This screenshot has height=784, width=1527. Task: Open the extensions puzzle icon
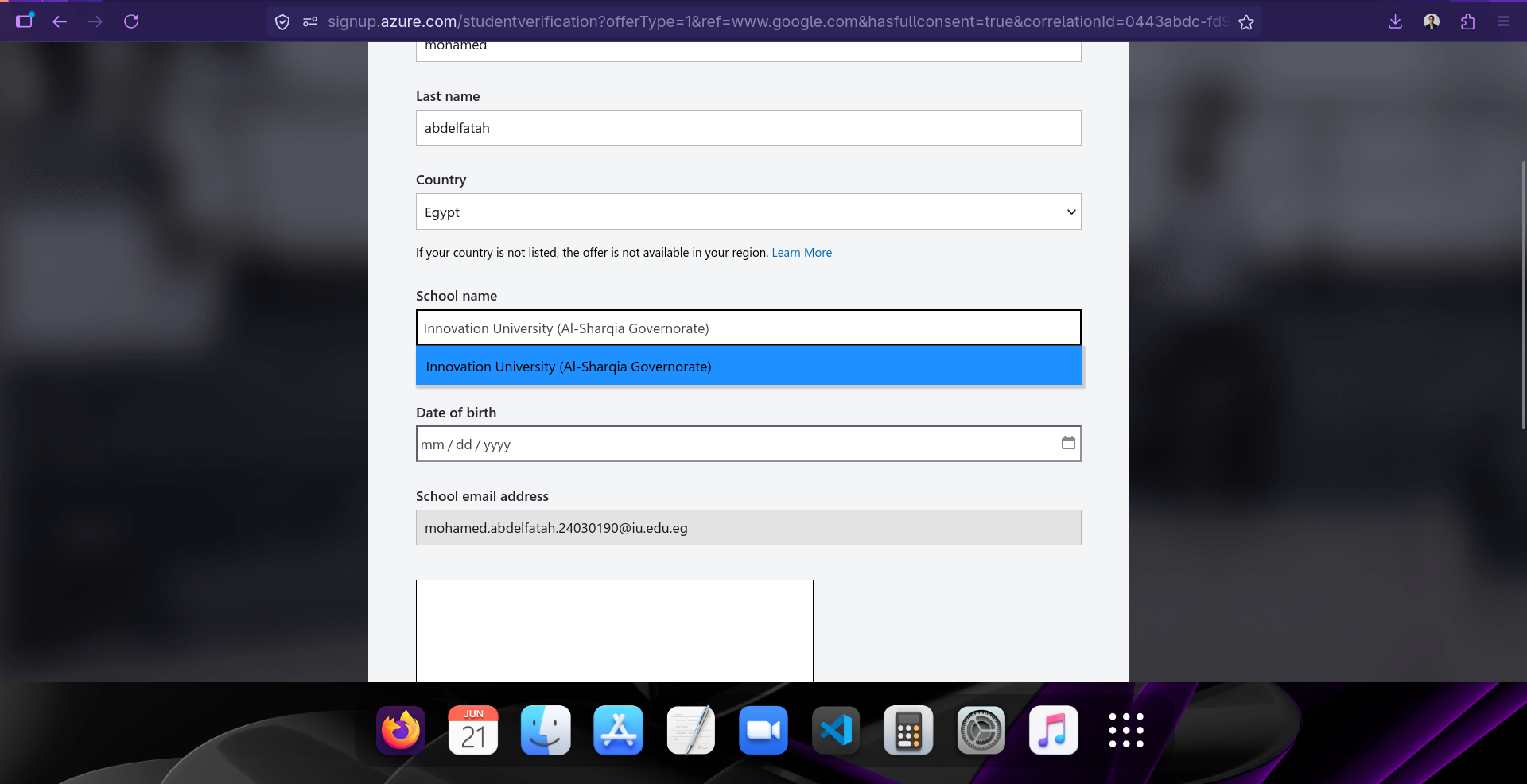pyautogui.click(x=1467, y=21)
